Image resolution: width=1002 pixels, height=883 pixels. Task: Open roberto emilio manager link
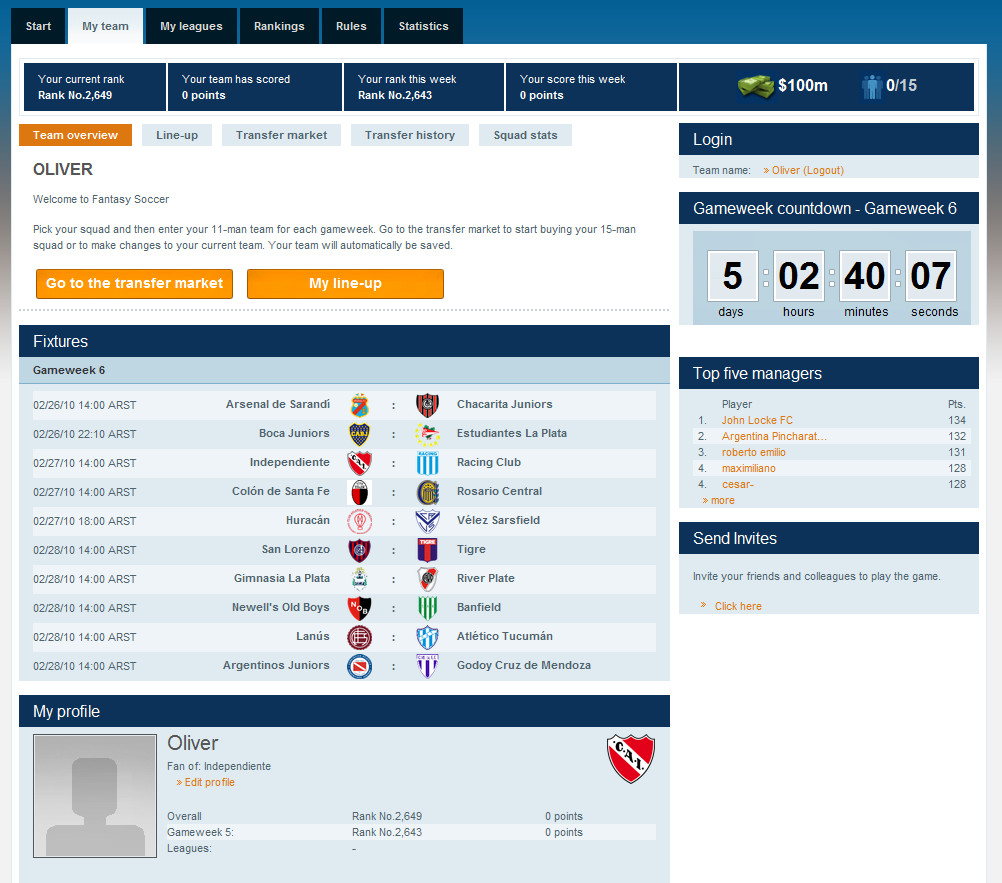coord(754,452)
